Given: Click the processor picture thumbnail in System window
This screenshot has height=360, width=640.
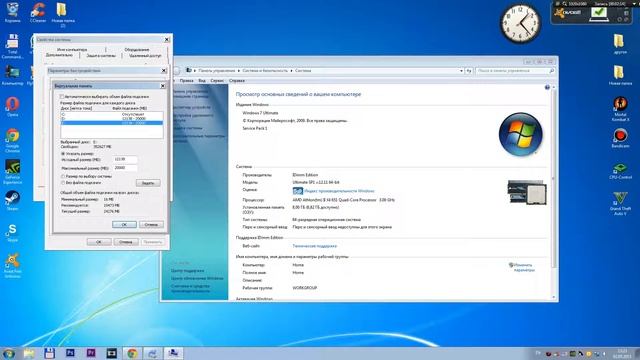Looking at the screenshot, I should pyautogui.click(x=527, y=192).
